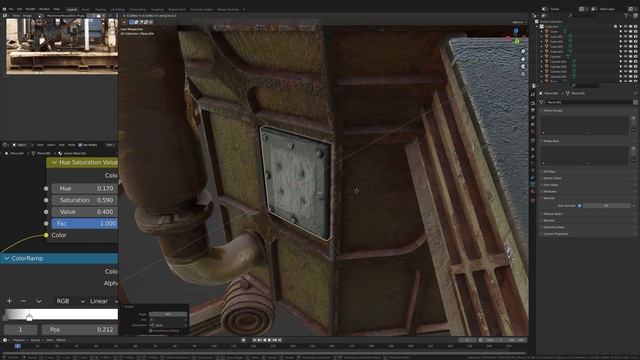The image size is (640, 360).
Task: Click the viewport navigation axis gizmo
Action: point(516,37)
